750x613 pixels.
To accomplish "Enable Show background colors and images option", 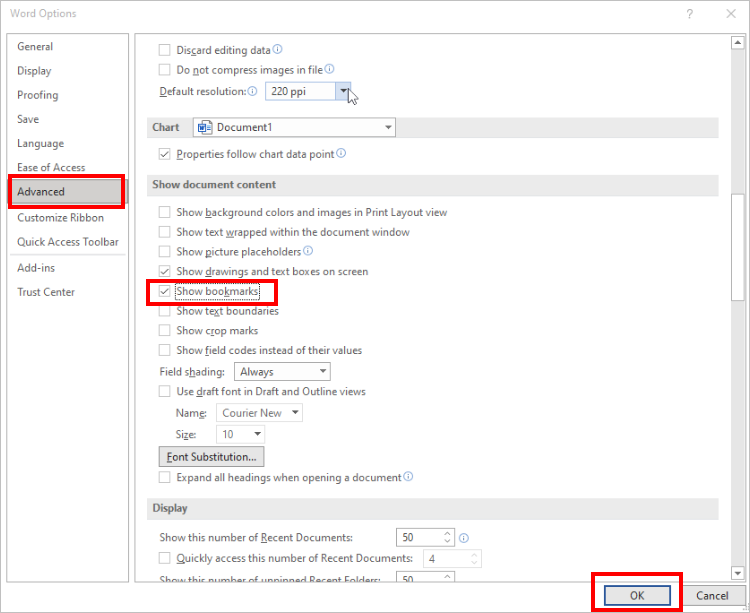I will (x=165, y=212).
